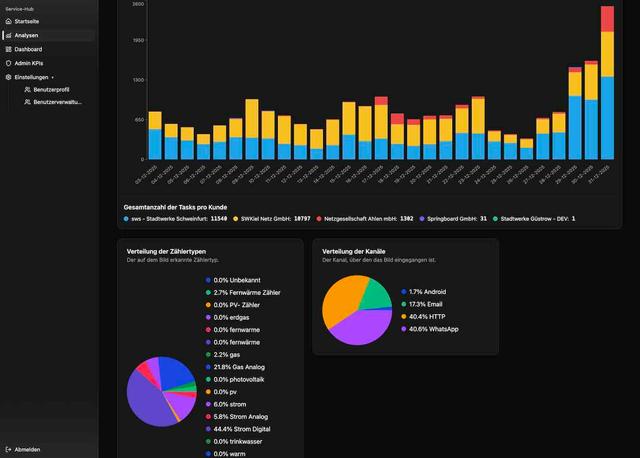Viewport: 640px width, 458px height.
Task: Click the Benutzerverwaltung users icon
Action: coord(27,102)
